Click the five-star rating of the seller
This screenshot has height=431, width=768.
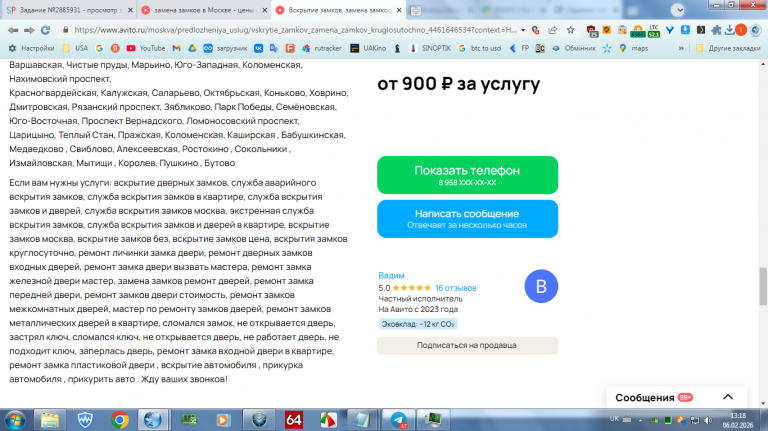pyautogui.click(x=411, y=288)
